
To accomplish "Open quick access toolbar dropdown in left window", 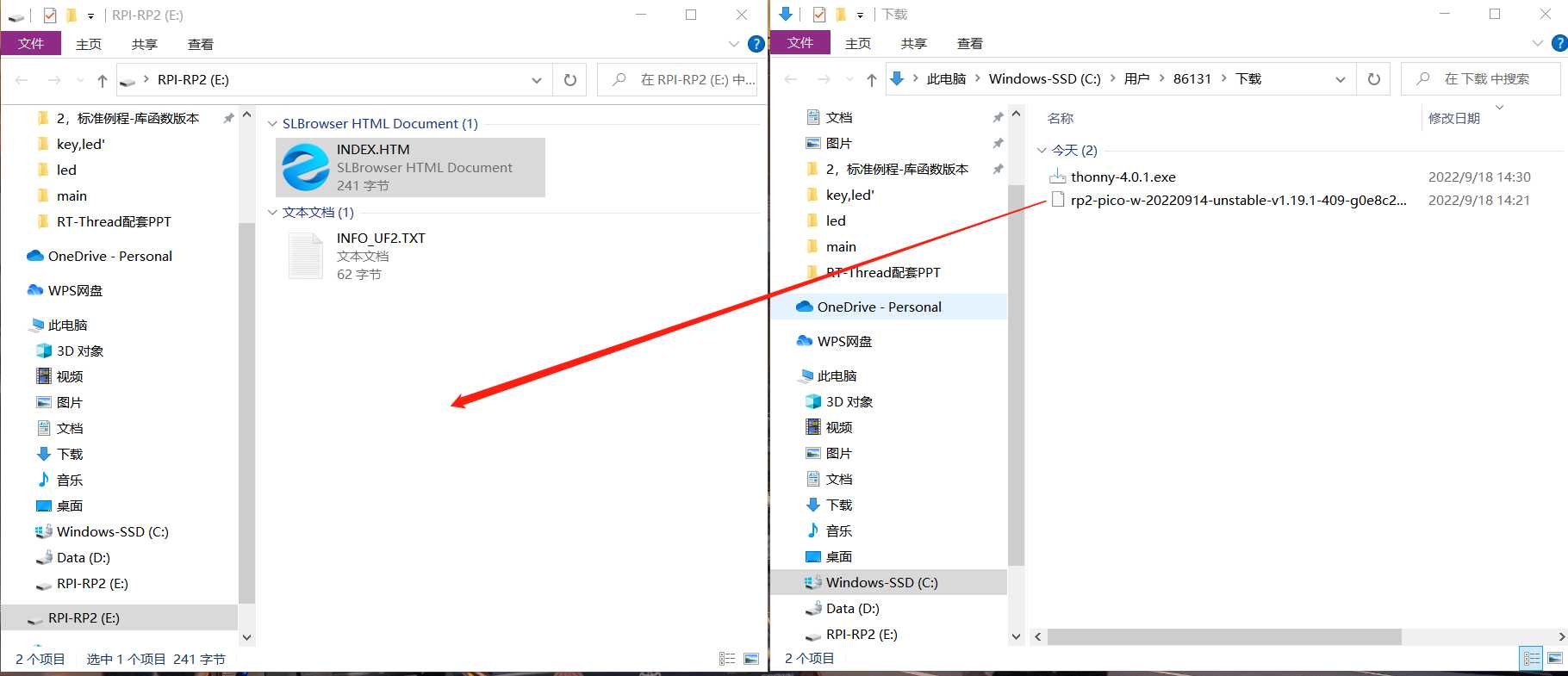I will click(x=90, y=16).
